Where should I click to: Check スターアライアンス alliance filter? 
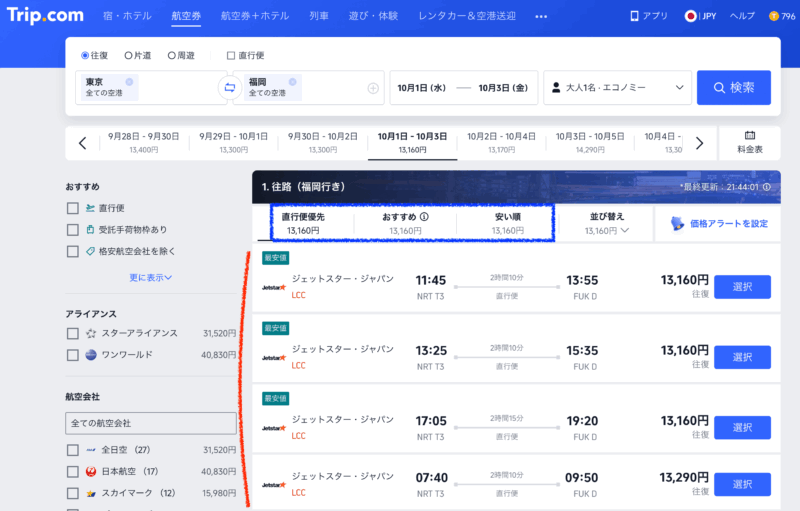coord(72,334)
